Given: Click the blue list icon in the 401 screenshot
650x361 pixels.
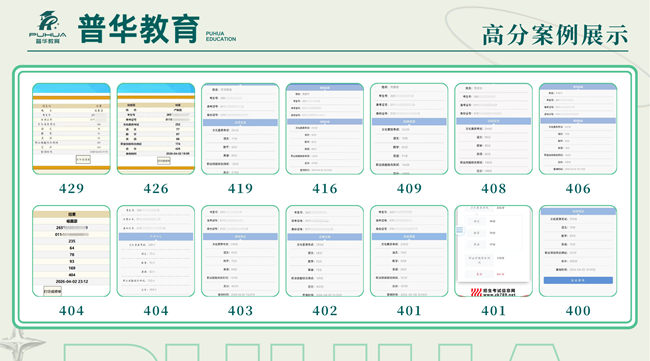Looking at the screenshot, I should 460,230.
